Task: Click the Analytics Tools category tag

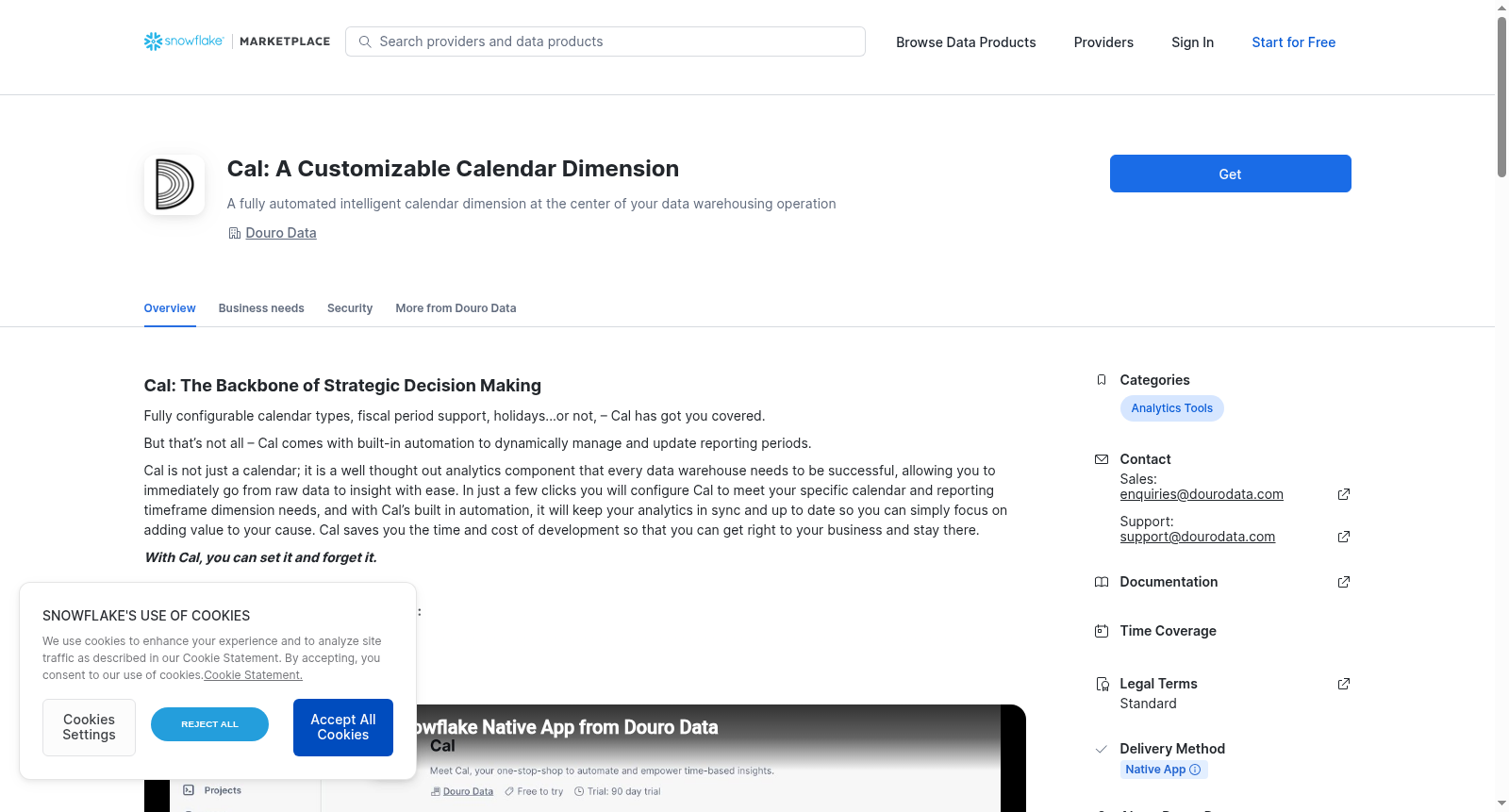Action: 1172,408
